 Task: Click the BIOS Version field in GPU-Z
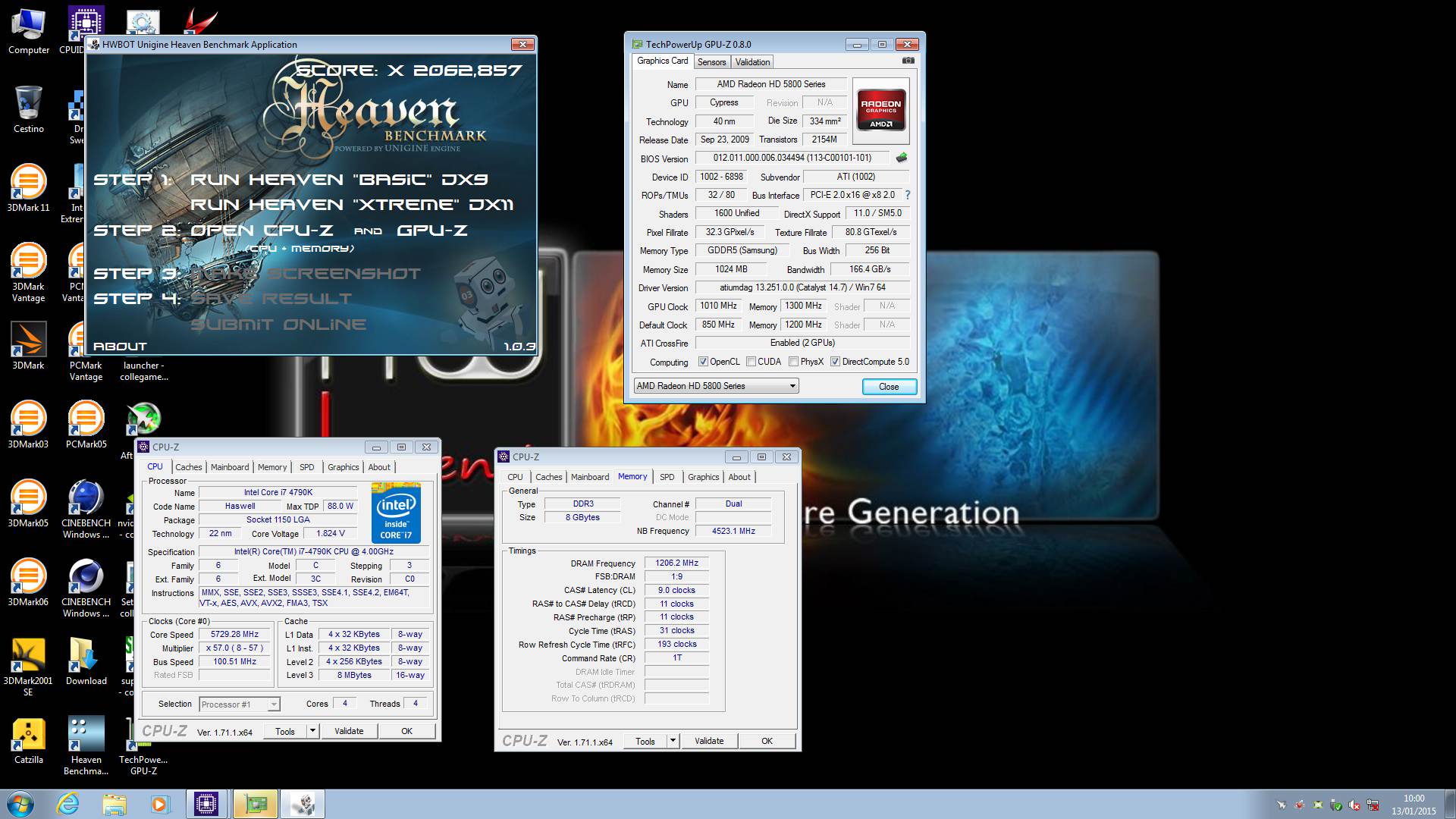[792, 158]
